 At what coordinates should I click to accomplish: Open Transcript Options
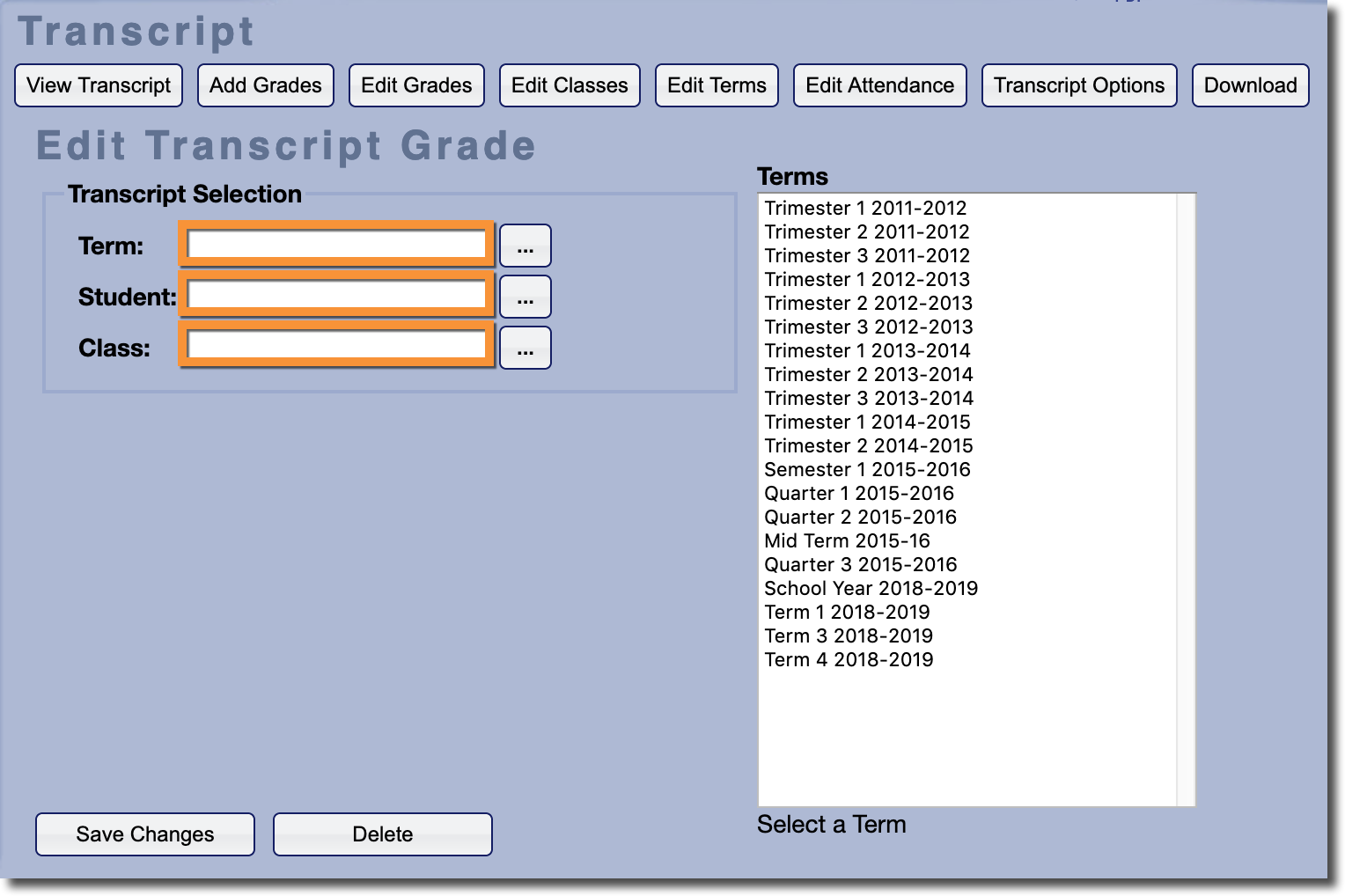tap(1078, 85)
